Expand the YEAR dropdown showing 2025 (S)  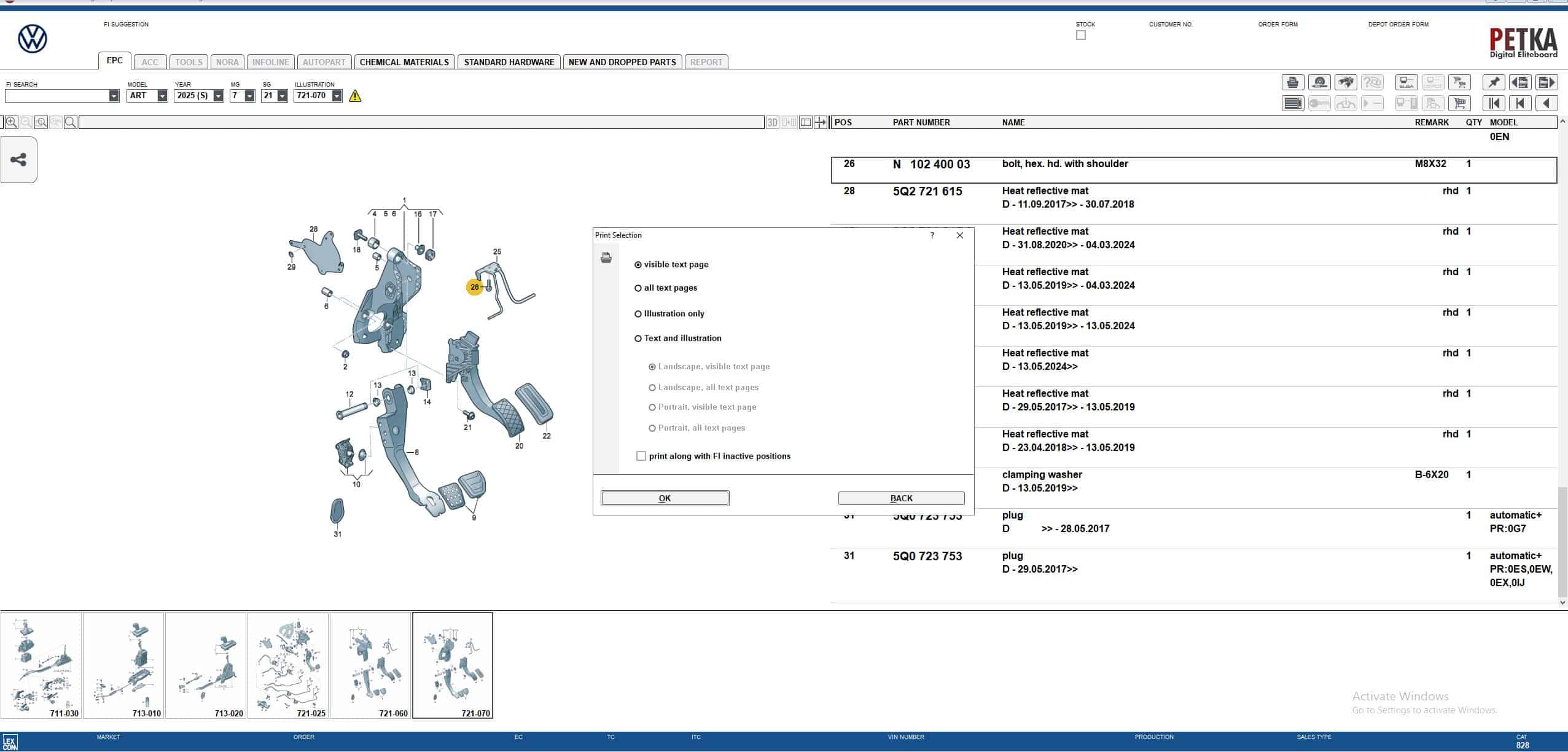218,96
